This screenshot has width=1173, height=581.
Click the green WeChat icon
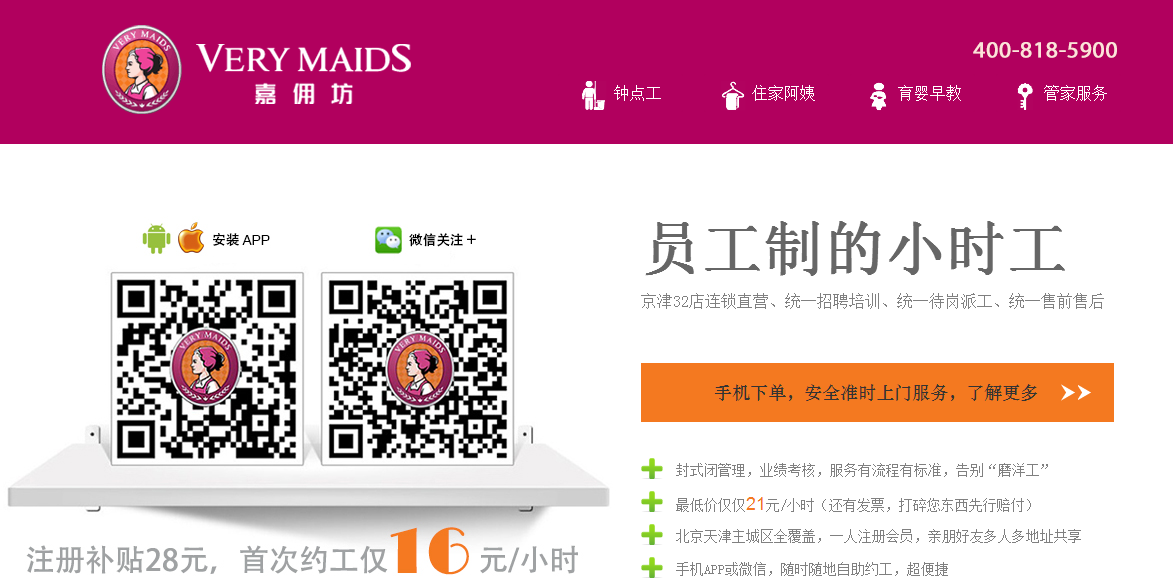388,240
